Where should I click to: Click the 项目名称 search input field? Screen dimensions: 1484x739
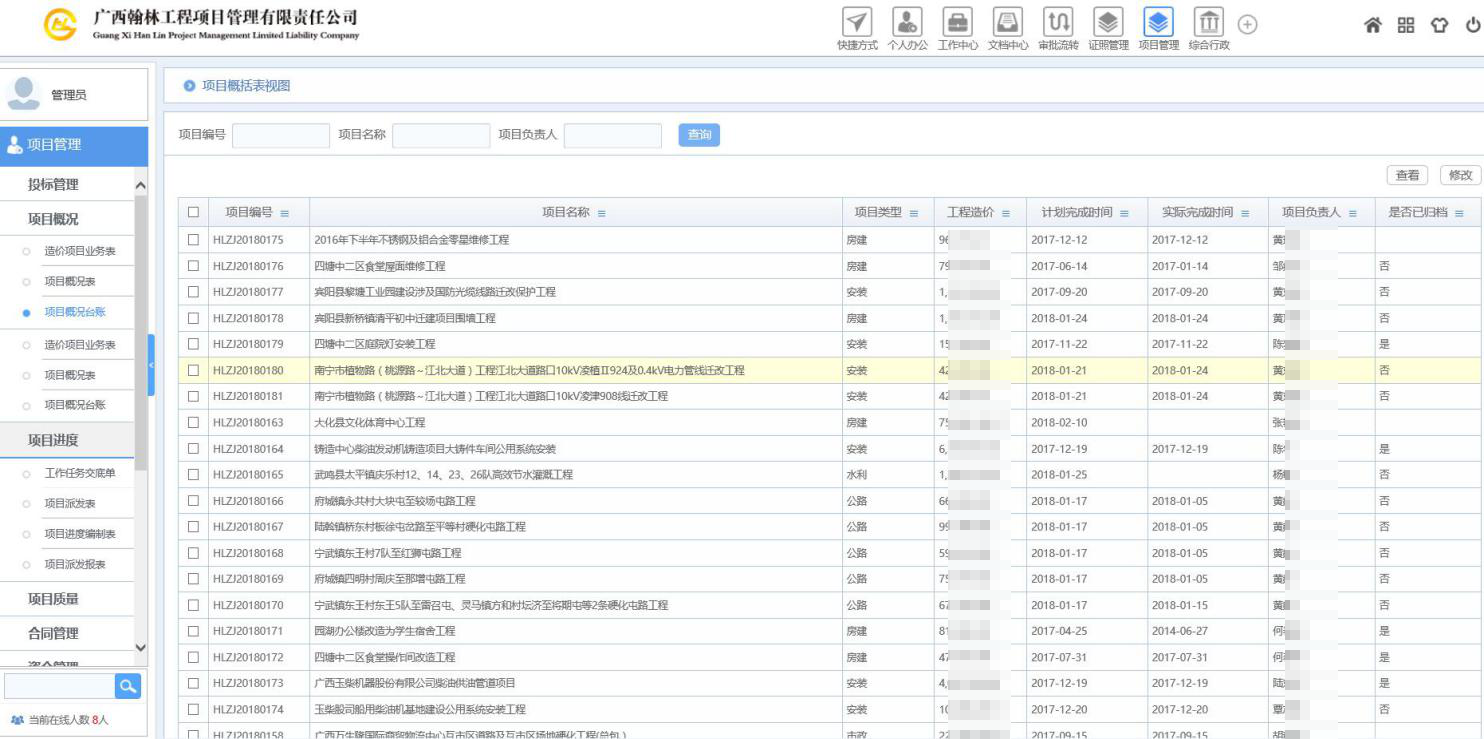[441, 135]
